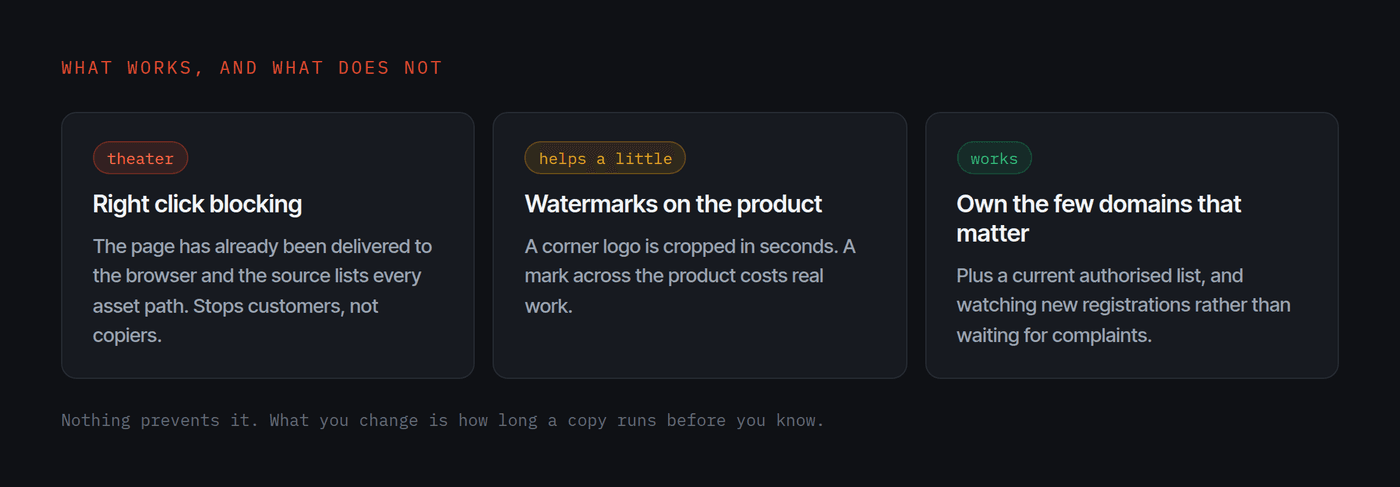Screen dimensions: 1400x487
Task: Select the corner logo cropped paragraph
Action: point(690,275)
